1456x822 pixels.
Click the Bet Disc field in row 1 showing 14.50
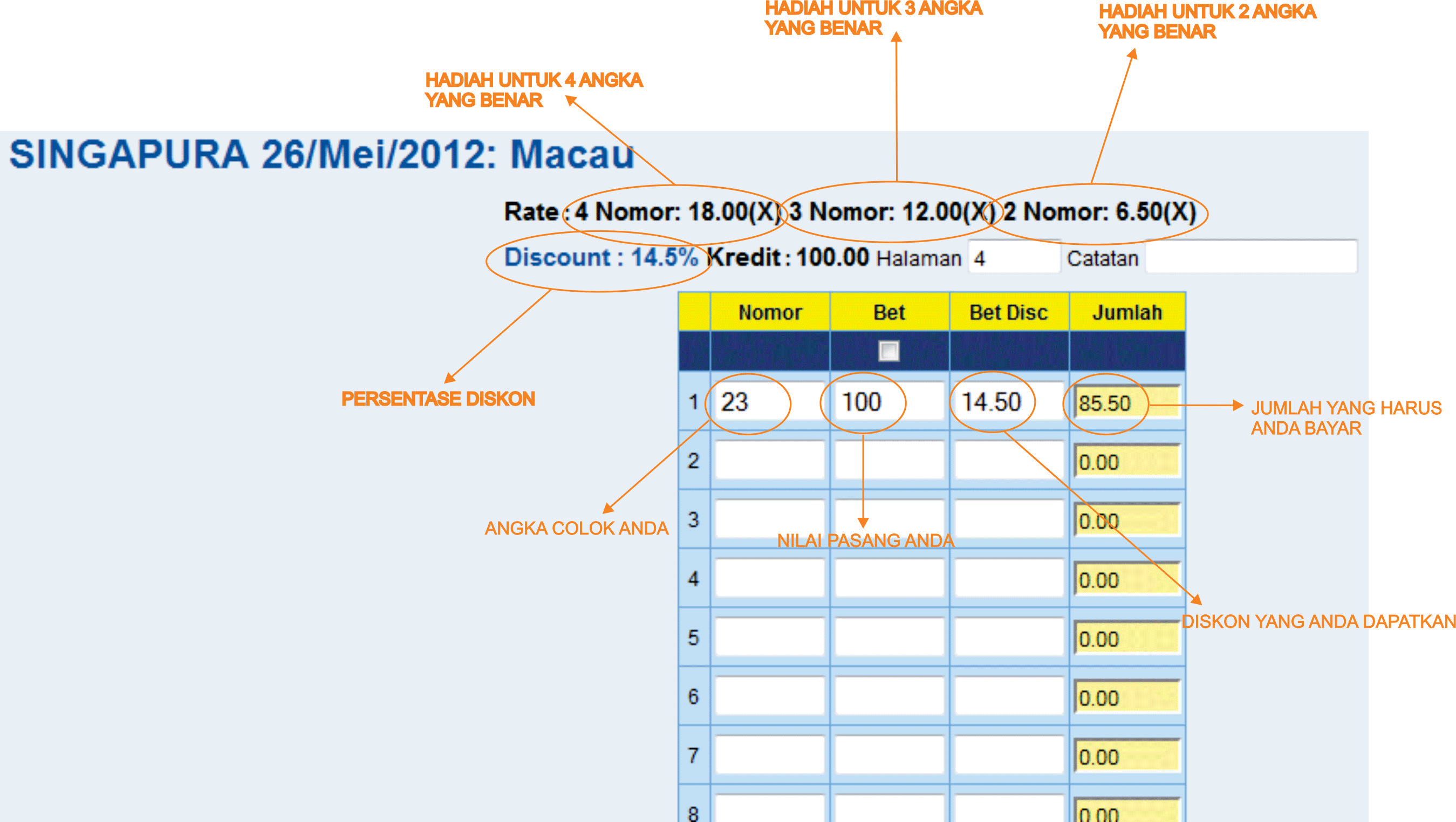pyautogui.click(x=1009, y=402)
